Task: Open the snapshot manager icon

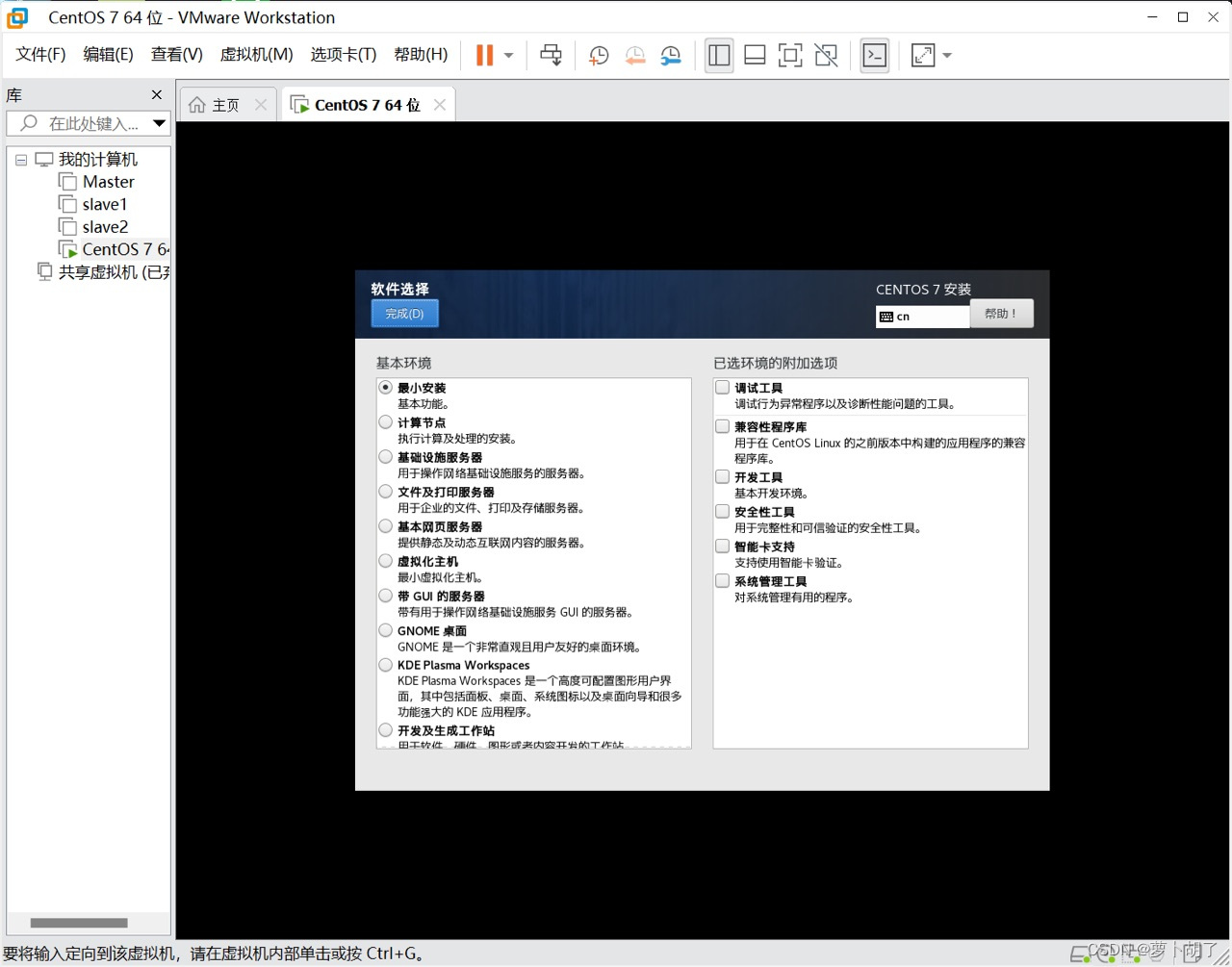Action: click(x=671, y=56)
